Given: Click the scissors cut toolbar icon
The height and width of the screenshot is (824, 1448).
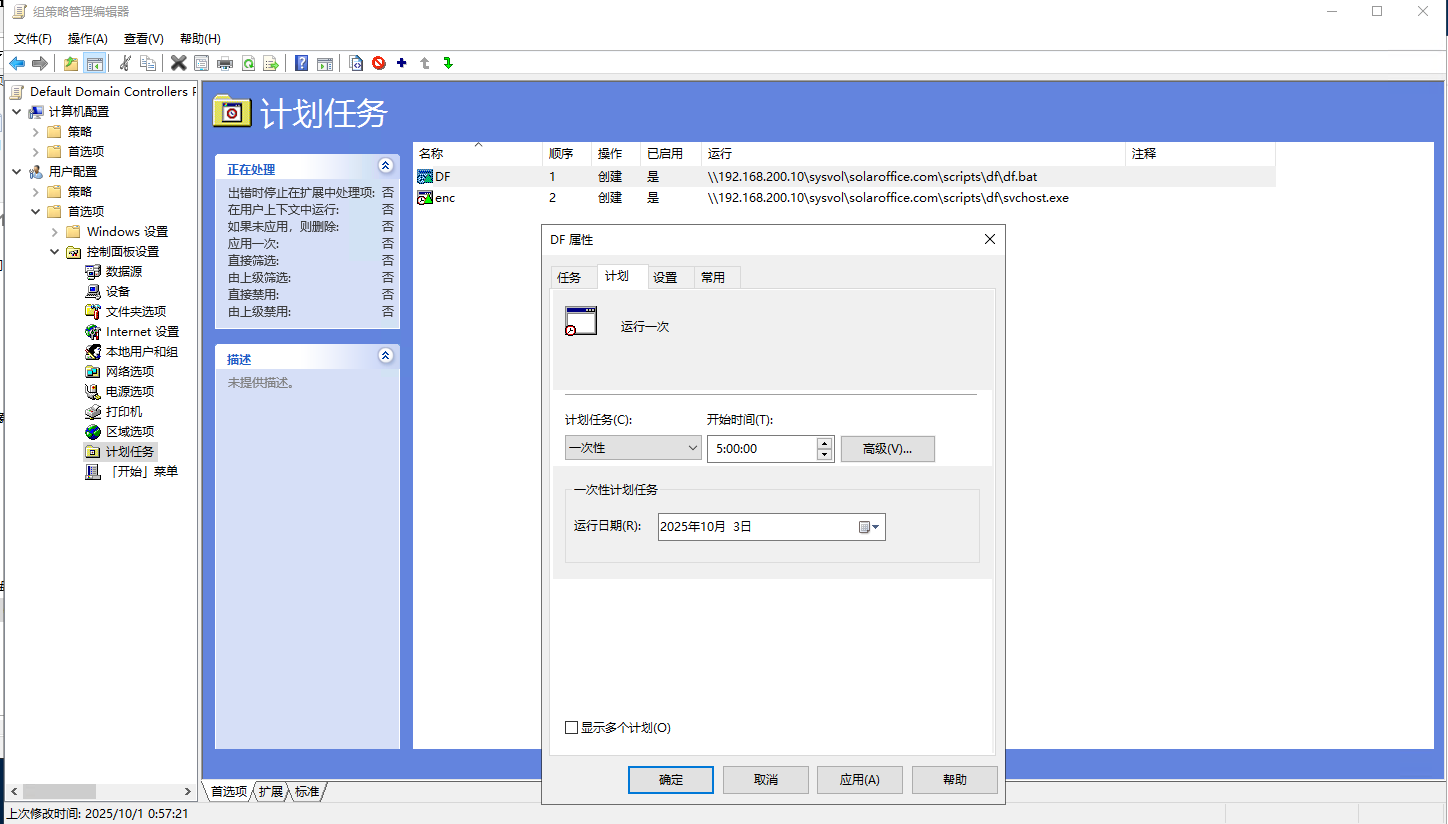Looking at the screenshot, I should tap(125, 63).
